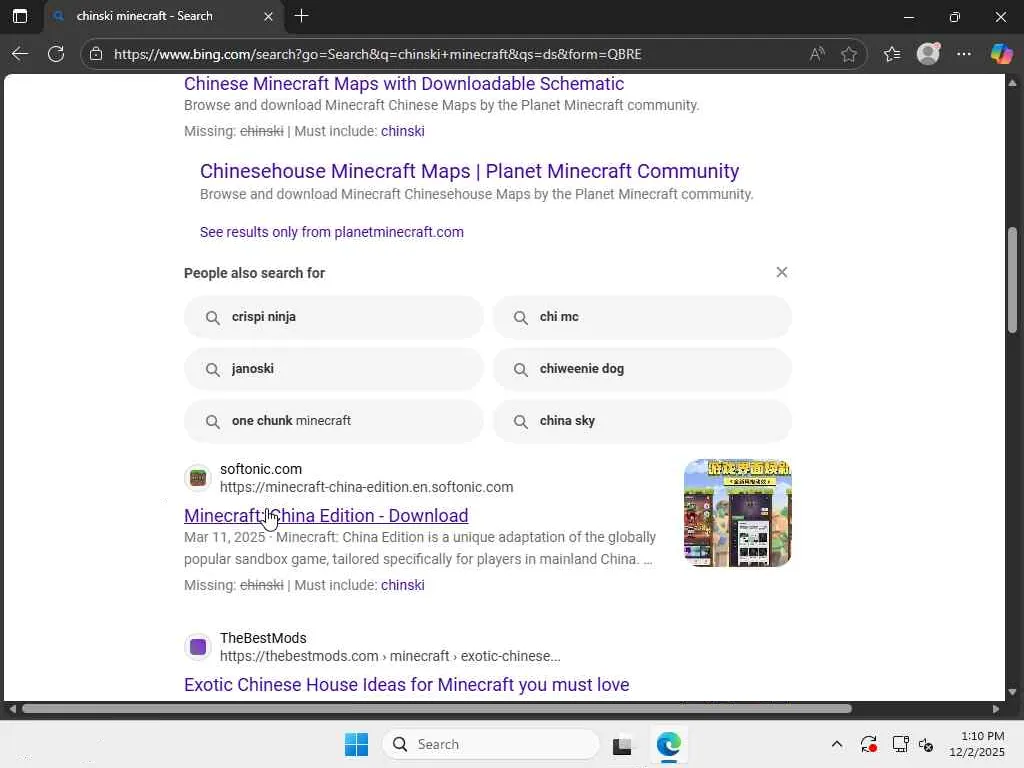The height and width of the screenshot is (768, 1024).
Task: Search for 'china sky' suggestion
Action: [x=642, y=421]
